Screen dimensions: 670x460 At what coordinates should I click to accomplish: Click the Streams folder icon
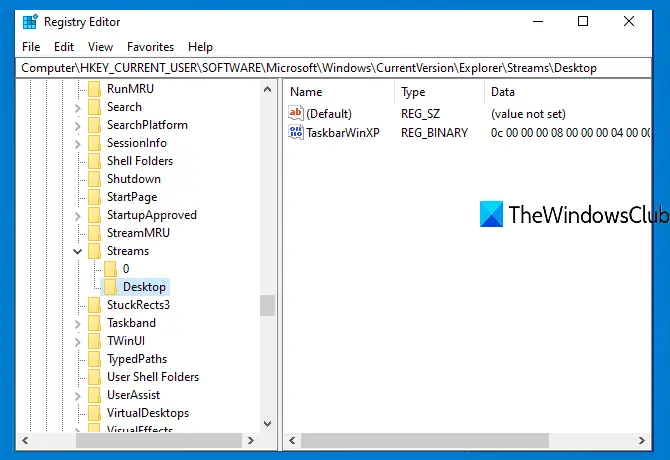point(94,251)
